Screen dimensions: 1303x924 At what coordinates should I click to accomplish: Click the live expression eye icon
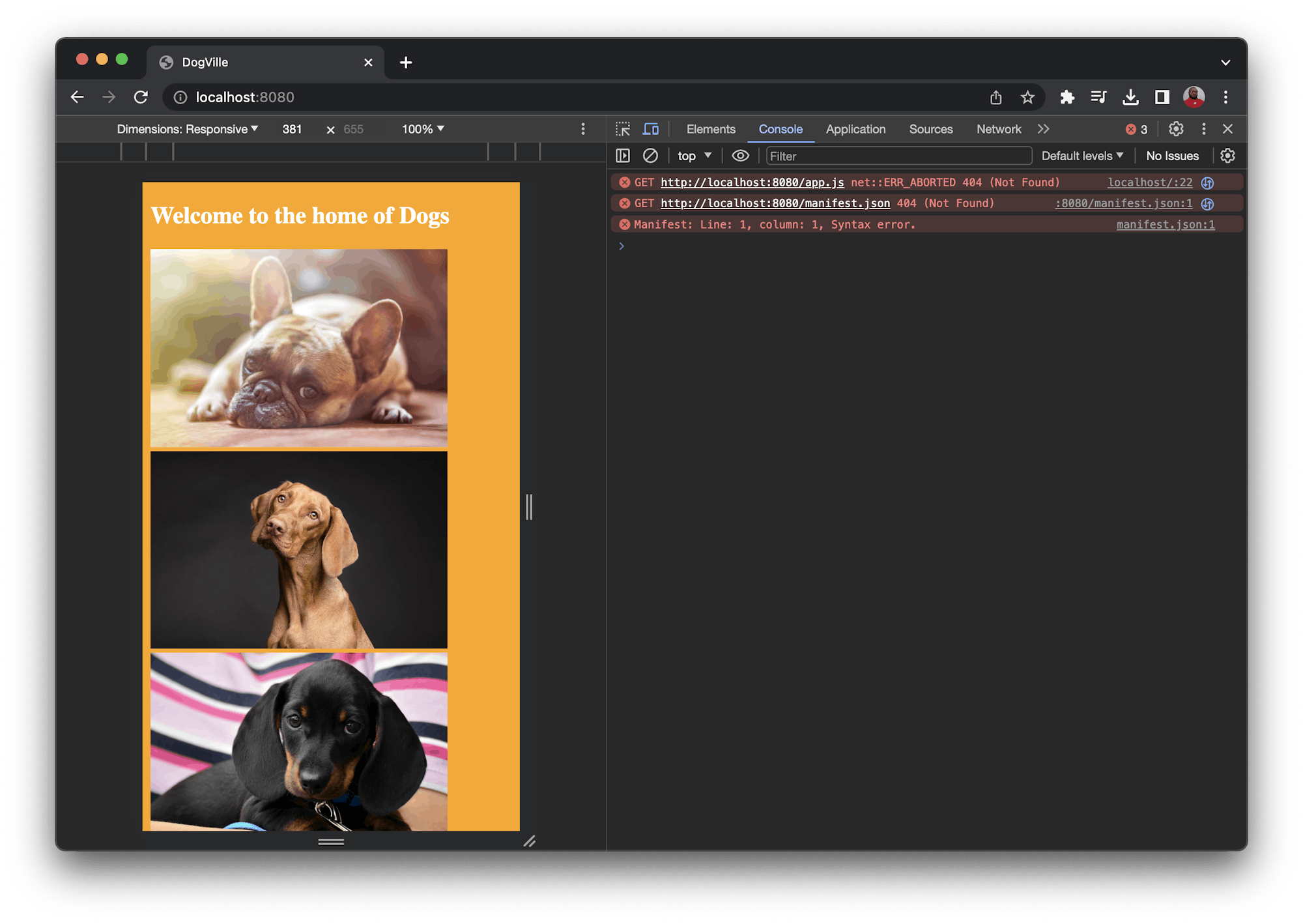740,156
